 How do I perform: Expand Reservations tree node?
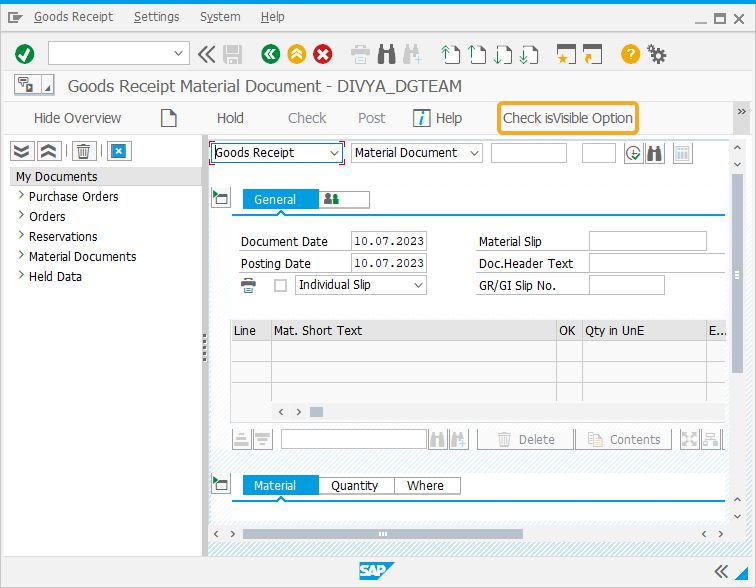tap(21, 235)
